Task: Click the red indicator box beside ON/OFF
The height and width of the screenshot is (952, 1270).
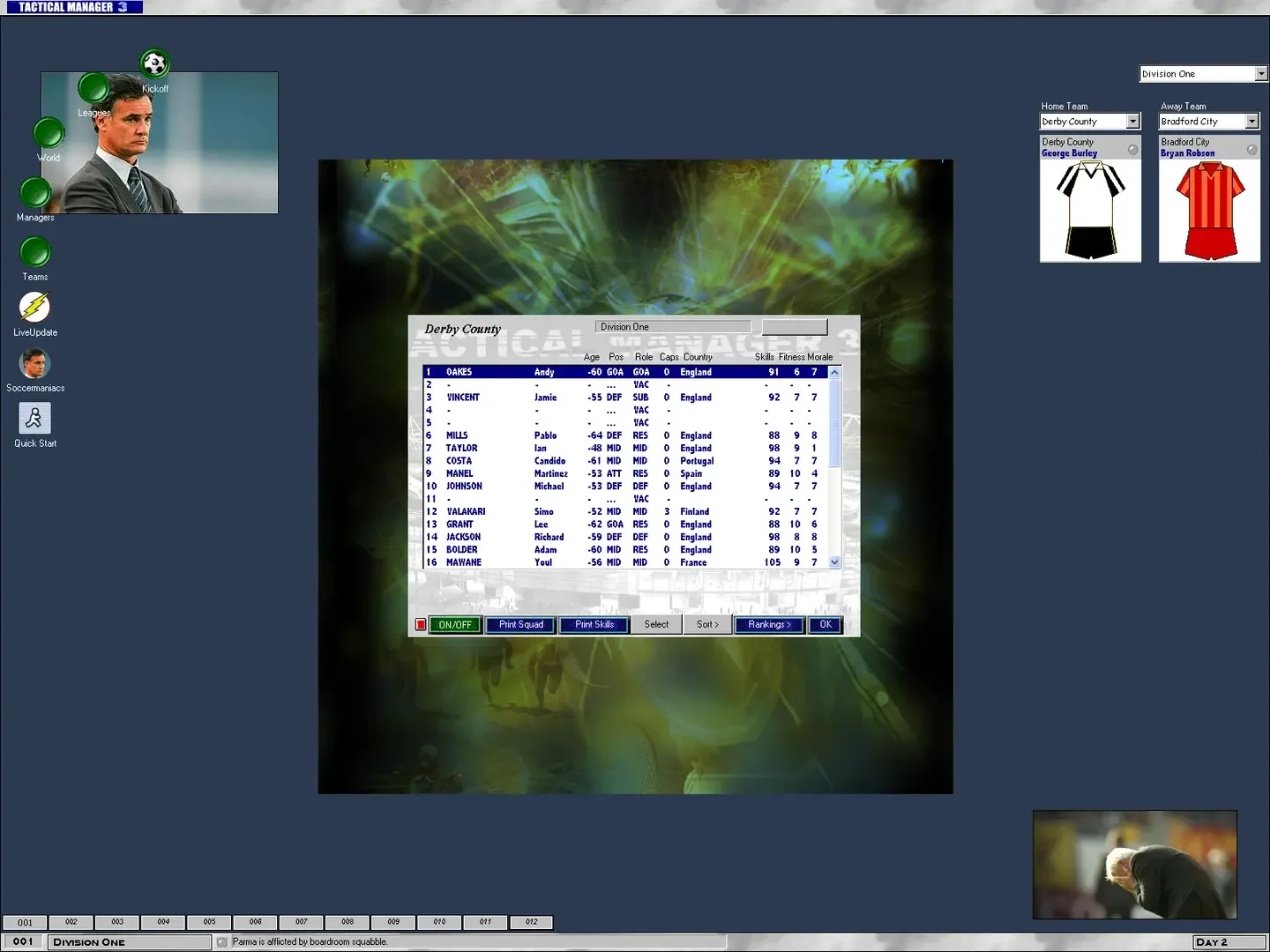Action: point(421,625)
